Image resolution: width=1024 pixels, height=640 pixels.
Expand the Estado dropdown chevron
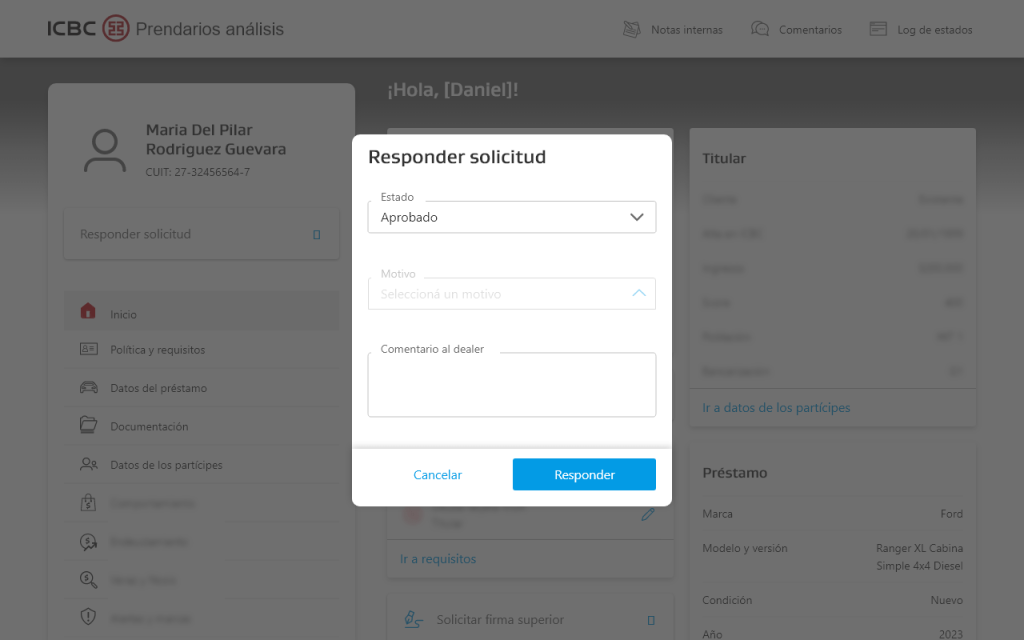pos(637,217)
